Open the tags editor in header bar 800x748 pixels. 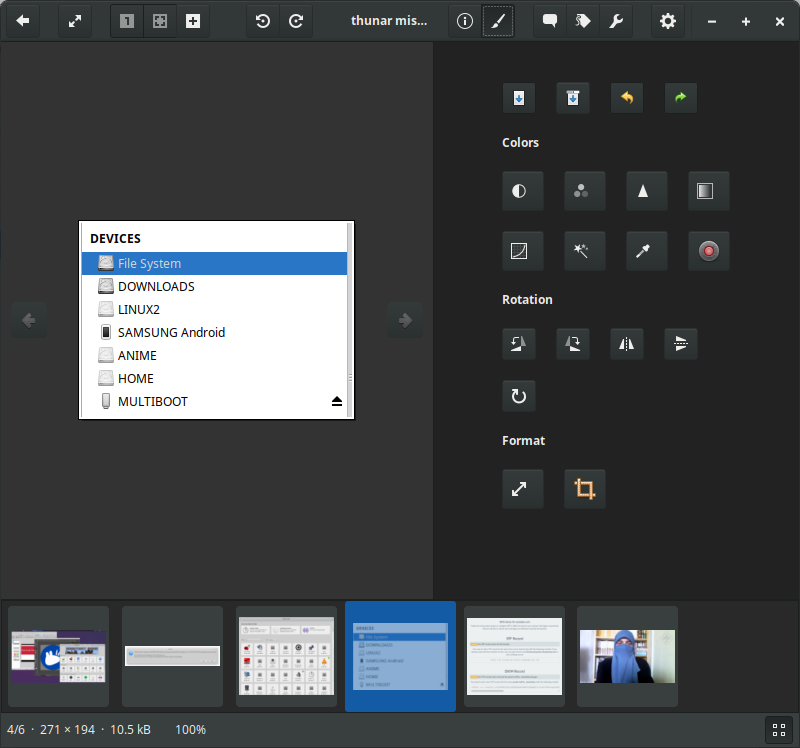tap(582, 21)
